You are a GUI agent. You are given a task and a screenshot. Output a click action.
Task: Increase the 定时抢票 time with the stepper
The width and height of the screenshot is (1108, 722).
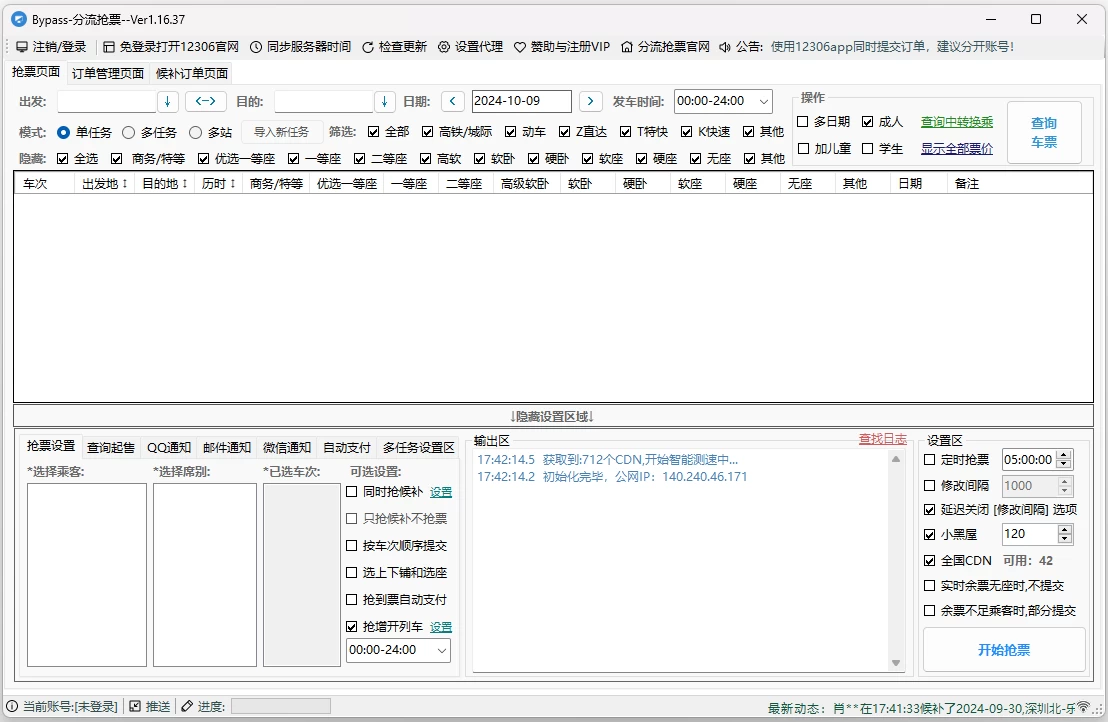1062,453
